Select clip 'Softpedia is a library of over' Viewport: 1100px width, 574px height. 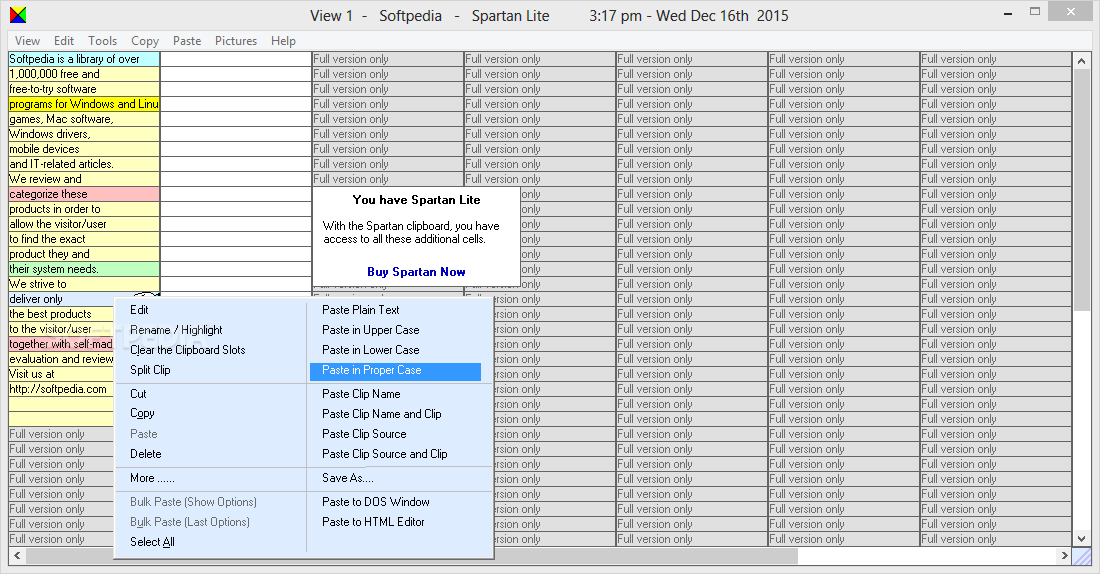(84, 59)
